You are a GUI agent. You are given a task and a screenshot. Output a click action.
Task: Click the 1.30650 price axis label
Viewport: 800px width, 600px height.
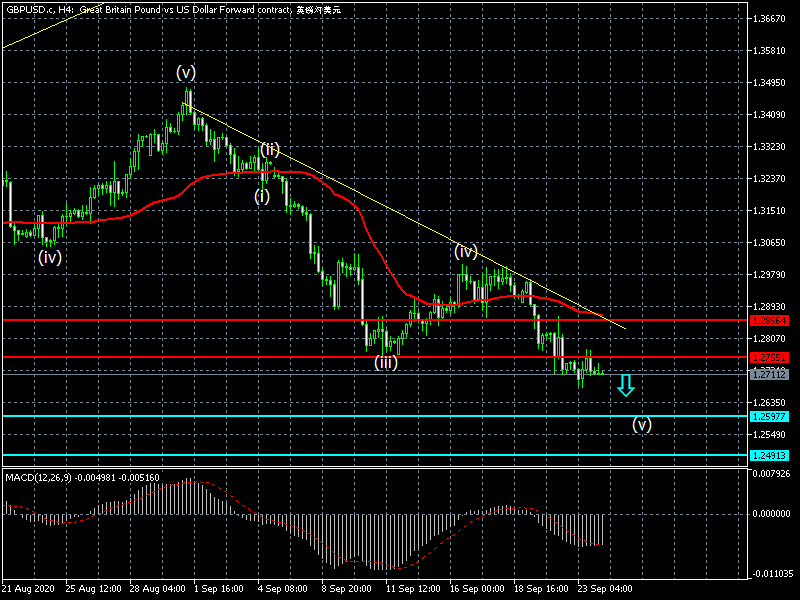pyautogui.click(x=769, y=243)
